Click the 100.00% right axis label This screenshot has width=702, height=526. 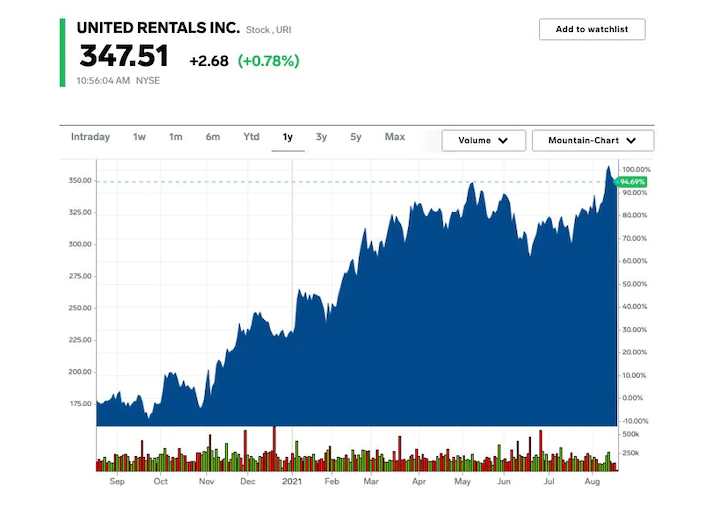[x=636, y=170]
